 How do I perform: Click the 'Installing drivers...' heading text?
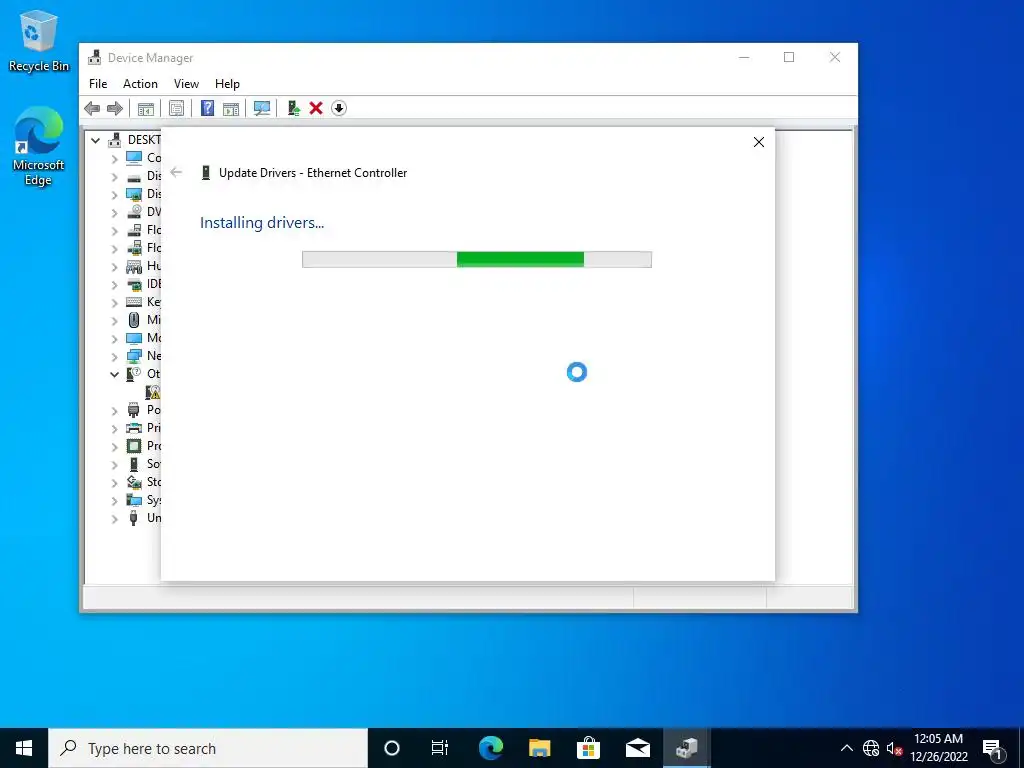pyautogui.click(x=262, y=223)
